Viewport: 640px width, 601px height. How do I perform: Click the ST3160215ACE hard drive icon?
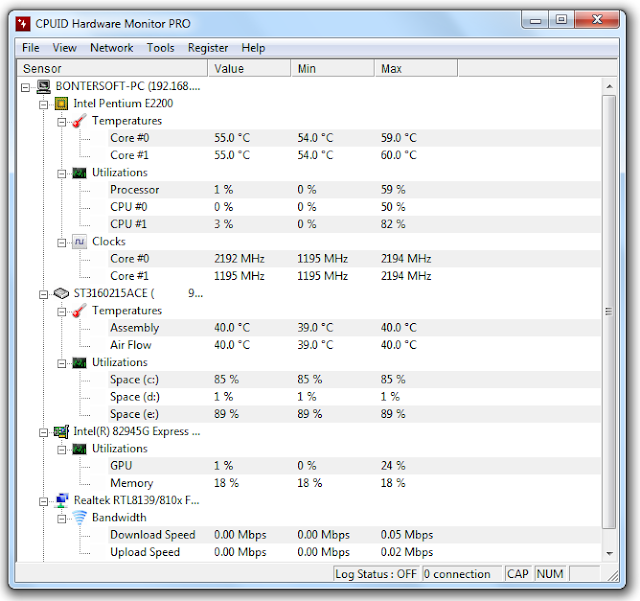click(x=61, y=294)
